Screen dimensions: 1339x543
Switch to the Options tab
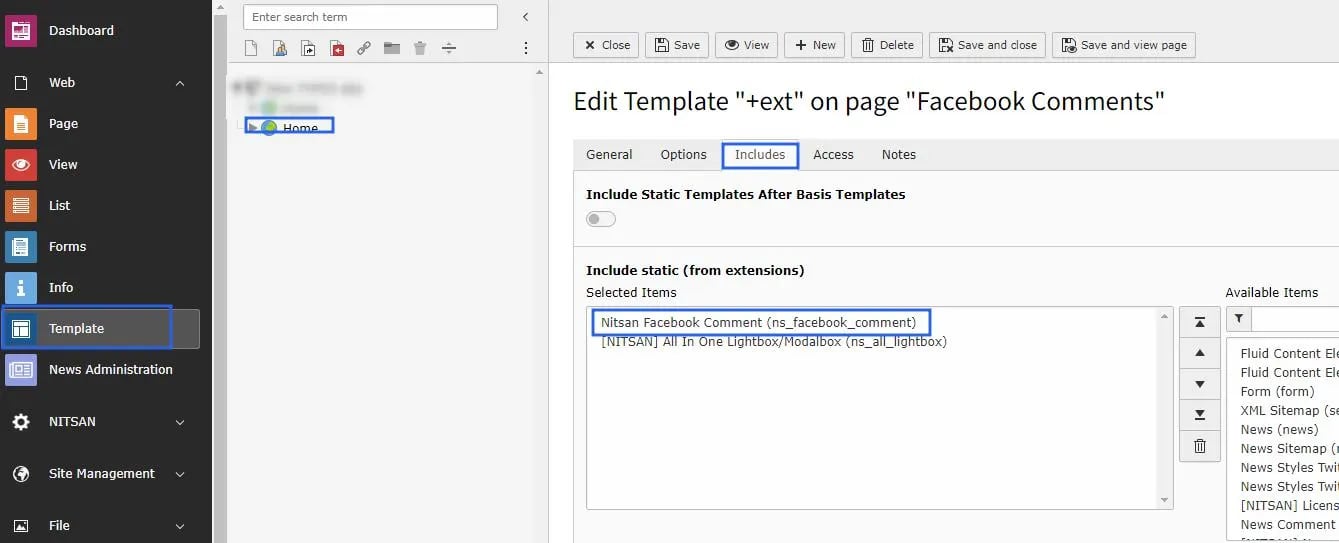[x=683, y=155]
